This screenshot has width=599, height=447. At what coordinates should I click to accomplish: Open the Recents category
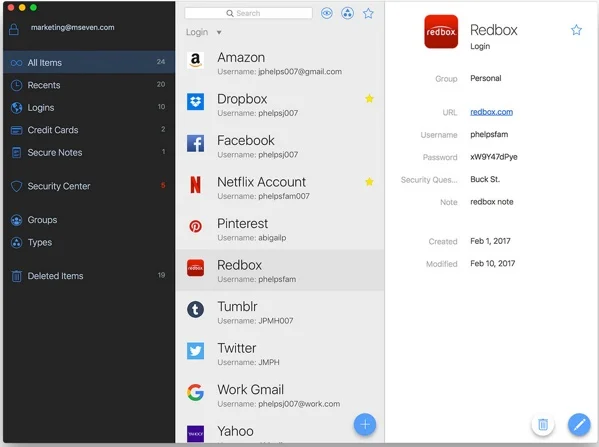pos(89,85)
